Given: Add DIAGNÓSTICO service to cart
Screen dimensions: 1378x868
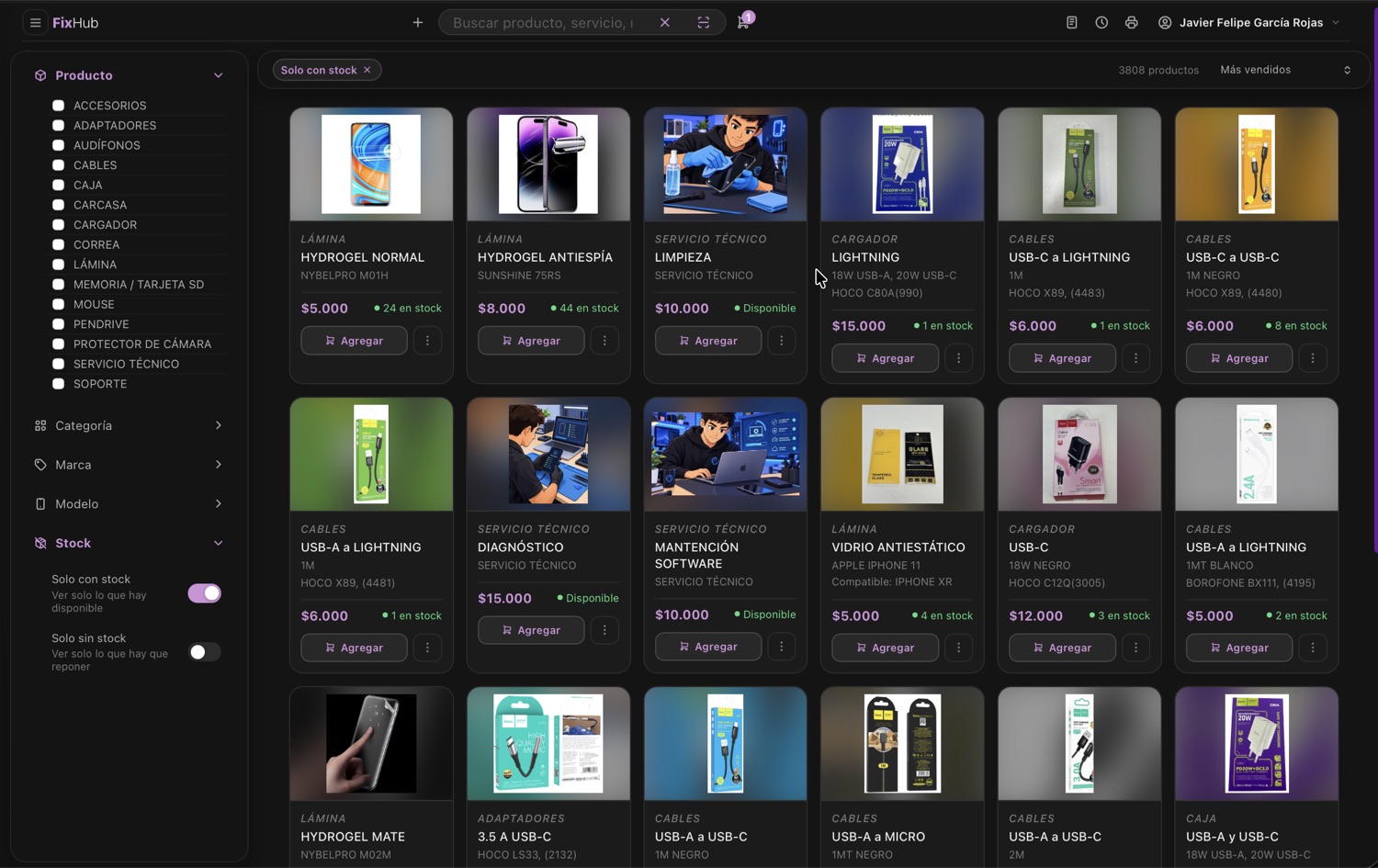Looking at the screenshot, I should (x=531, y=630).
